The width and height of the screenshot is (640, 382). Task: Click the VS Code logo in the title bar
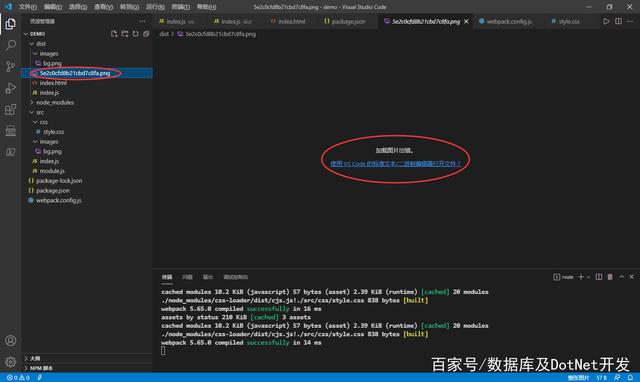[8, 7]
